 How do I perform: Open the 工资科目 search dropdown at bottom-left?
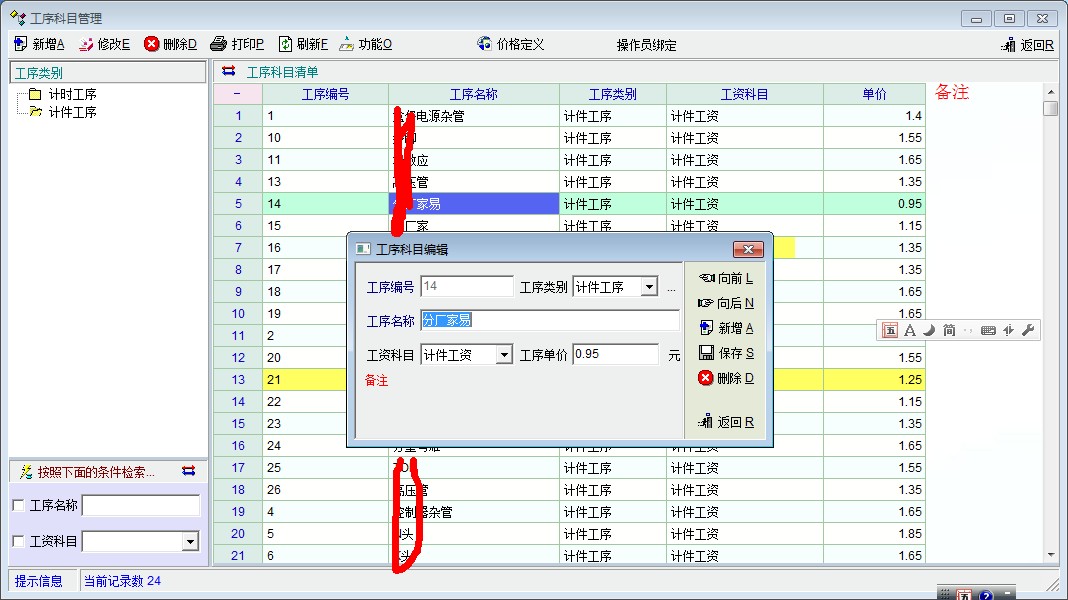pyautogui.click(x=190, y=542)
